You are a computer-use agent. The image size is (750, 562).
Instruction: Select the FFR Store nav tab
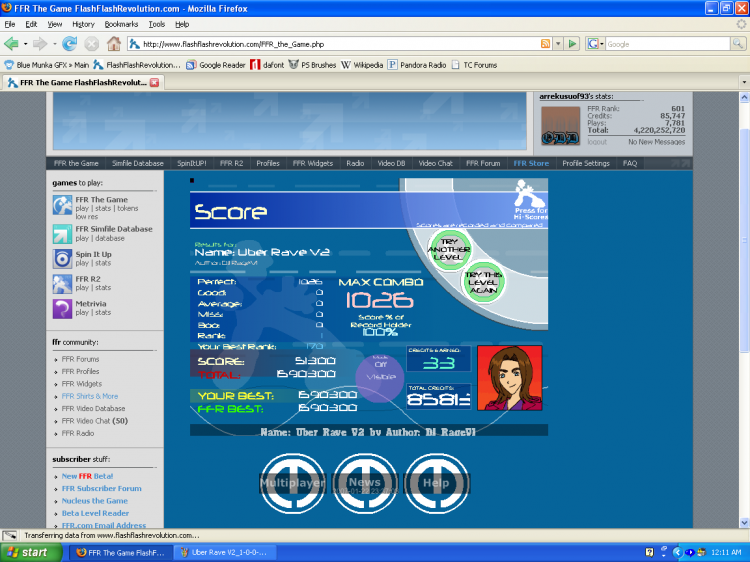click(531, 163)
